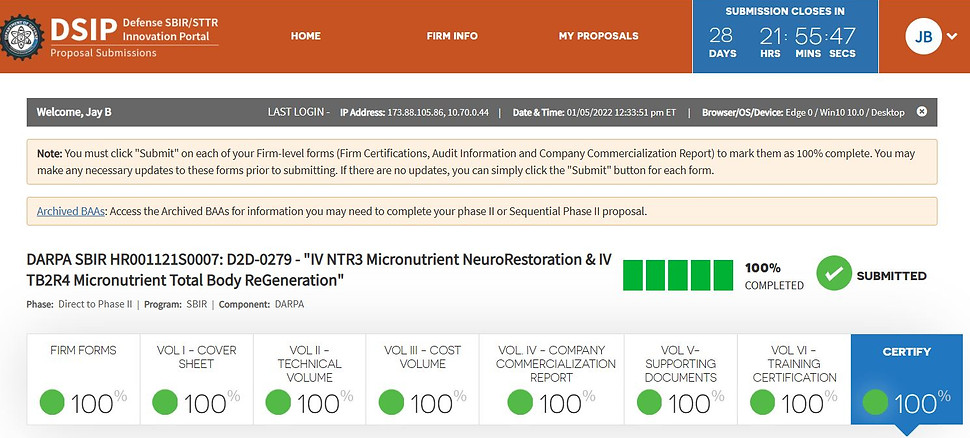The image size is (970, 438).
Task: Click the Defense SBIR/STTR Innovation Portal title
Action: pos(170,29)
